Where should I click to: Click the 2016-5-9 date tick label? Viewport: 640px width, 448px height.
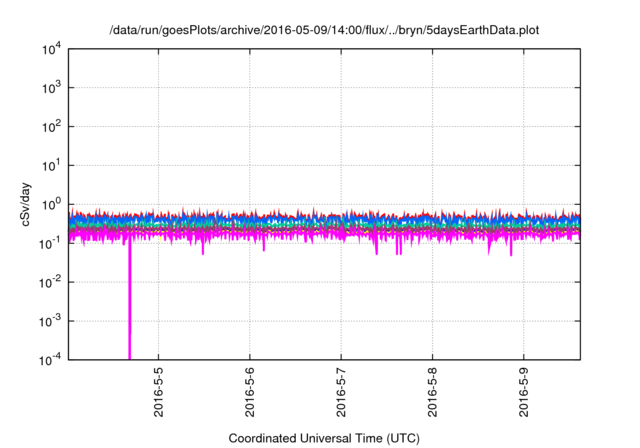(x=524, y=392)
